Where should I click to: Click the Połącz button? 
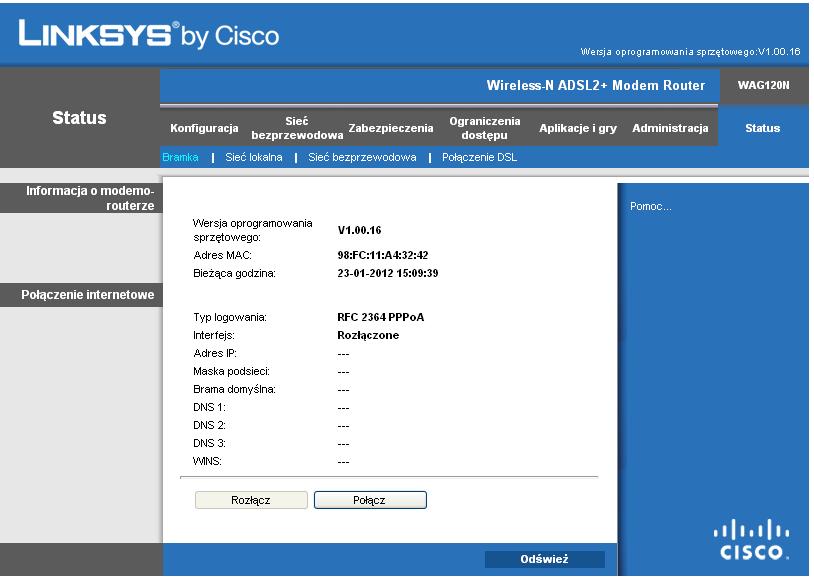coord(370,500)
